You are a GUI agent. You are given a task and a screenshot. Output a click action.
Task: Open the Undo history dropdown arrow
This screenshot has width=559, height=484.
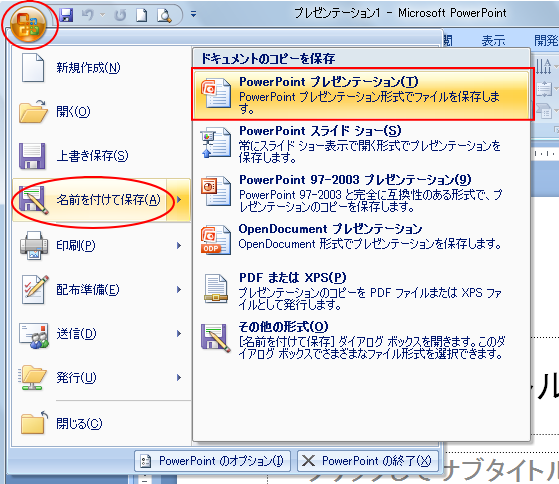(103, 15)
